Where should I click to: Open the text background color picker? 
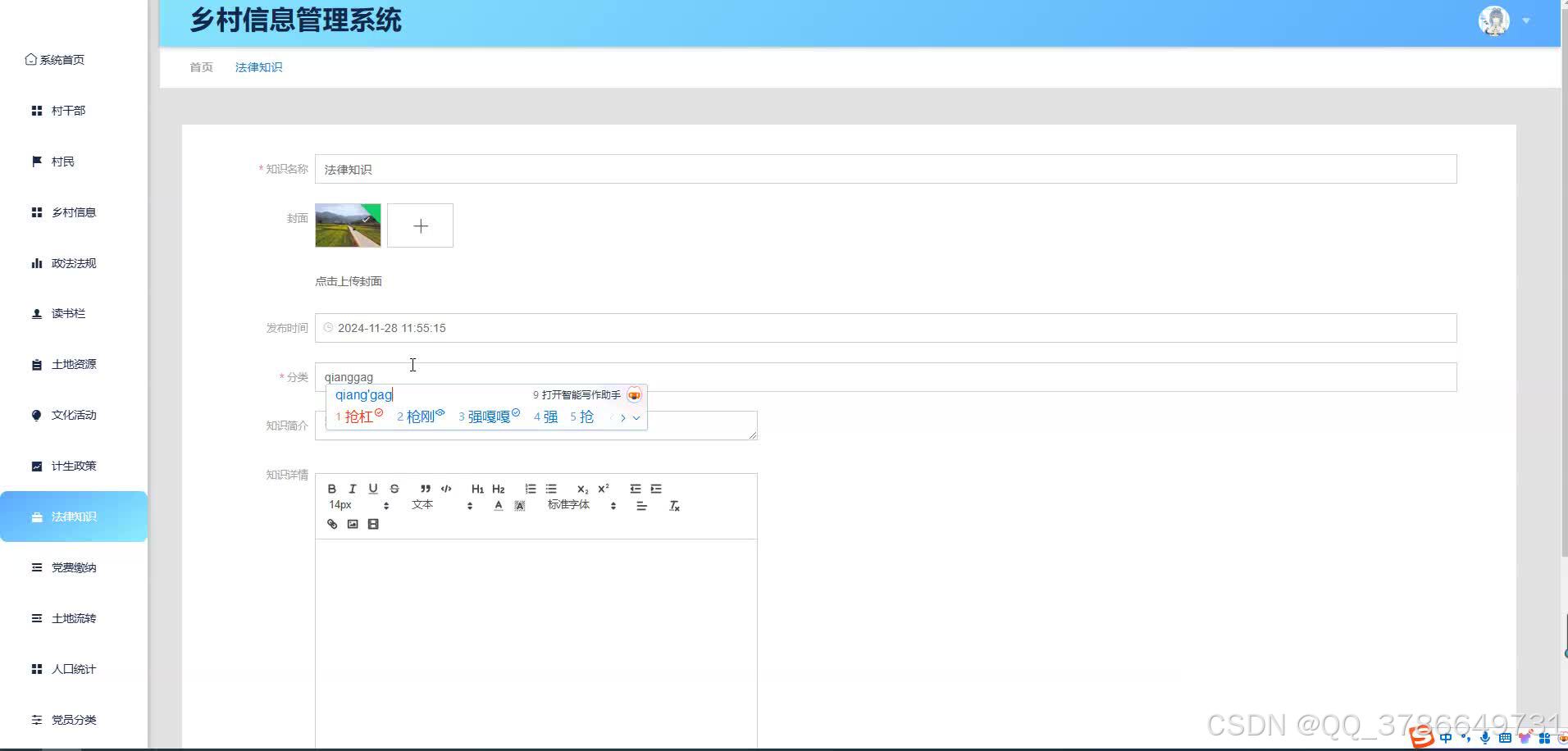(x=519, y=506)
